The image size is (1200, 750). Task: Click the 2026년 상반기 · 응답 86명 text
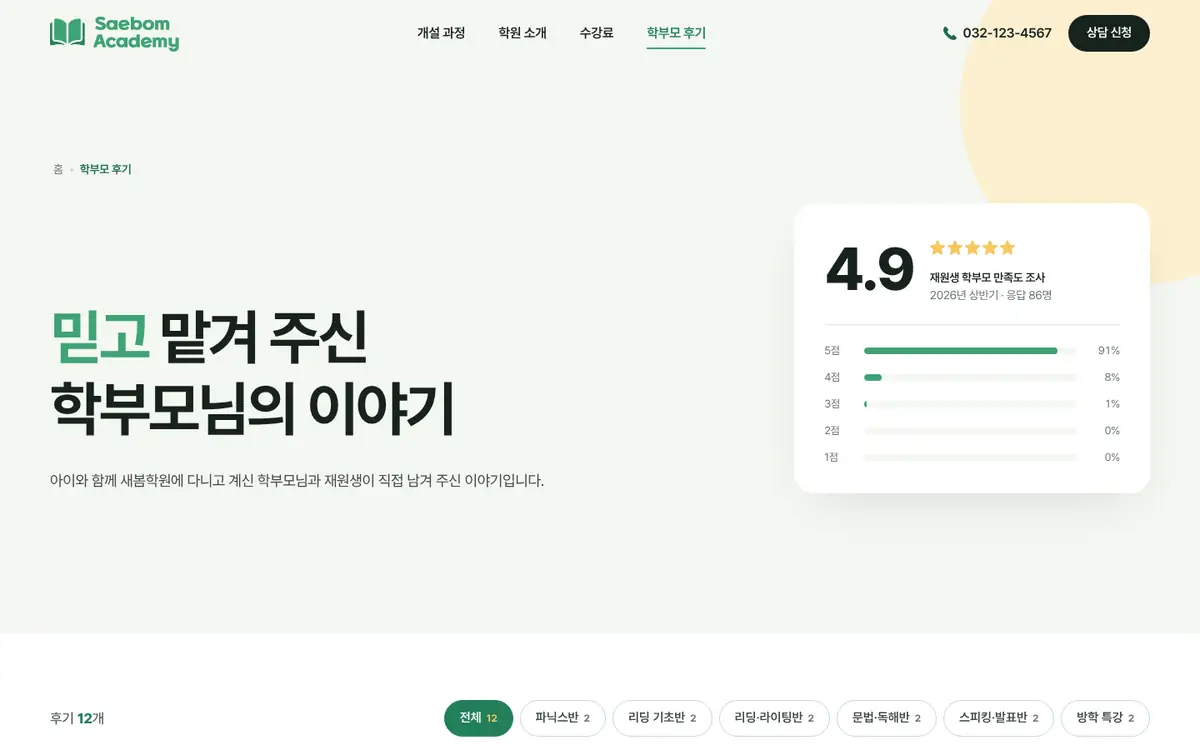pos(990,295)
